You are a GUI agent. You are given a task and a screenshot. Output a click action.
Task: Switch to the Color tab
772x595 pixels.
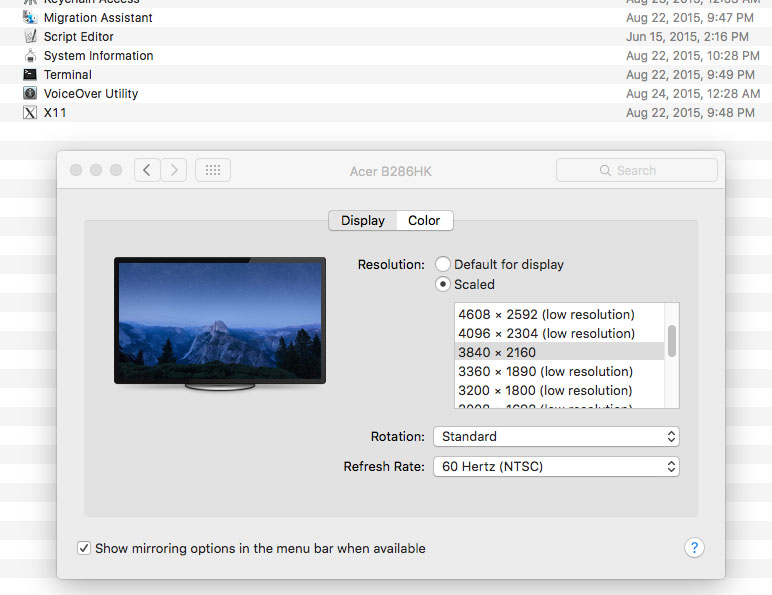pos(424,220)
